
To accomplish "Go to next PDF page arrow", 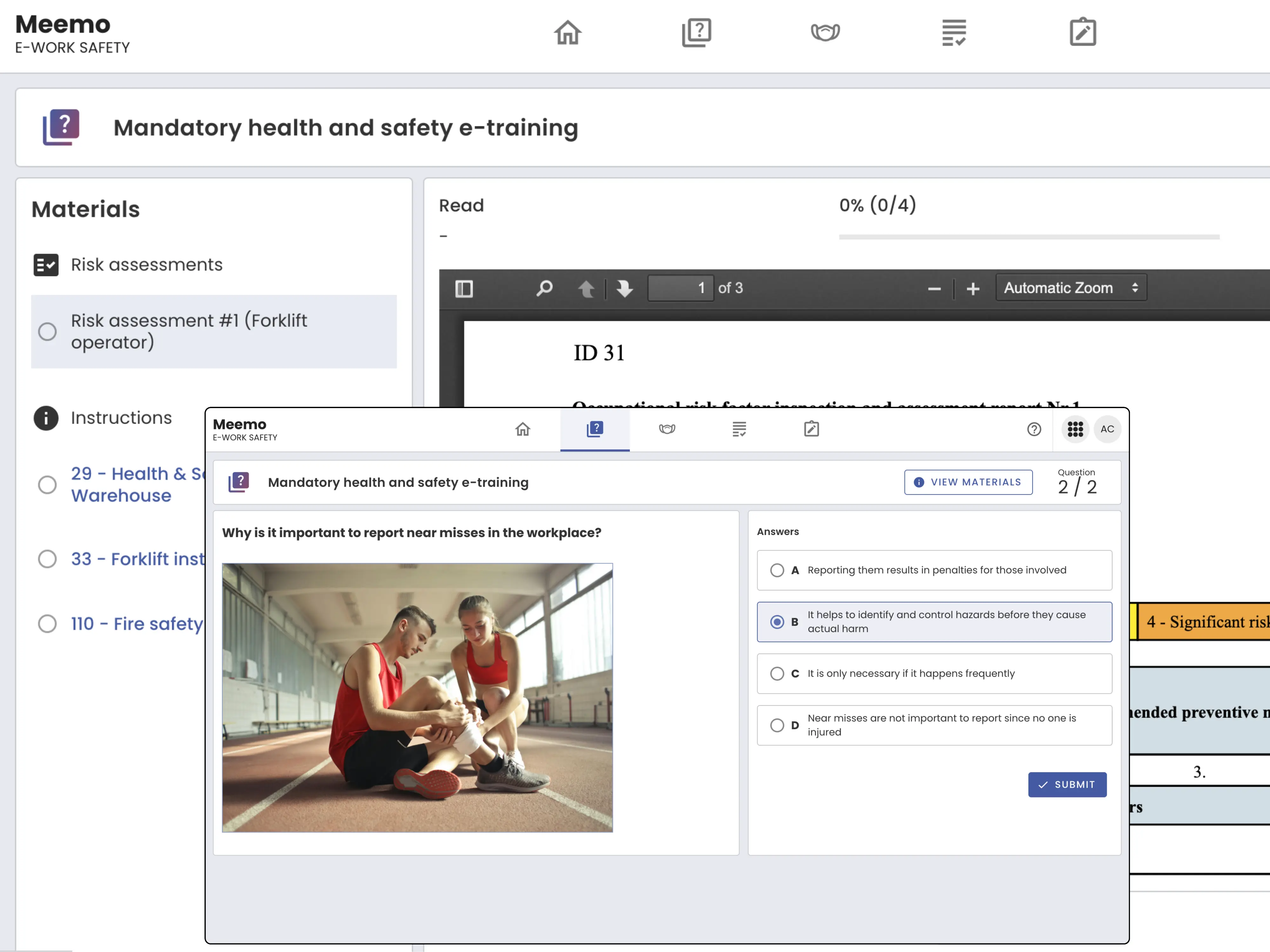I will pos(625,288).
